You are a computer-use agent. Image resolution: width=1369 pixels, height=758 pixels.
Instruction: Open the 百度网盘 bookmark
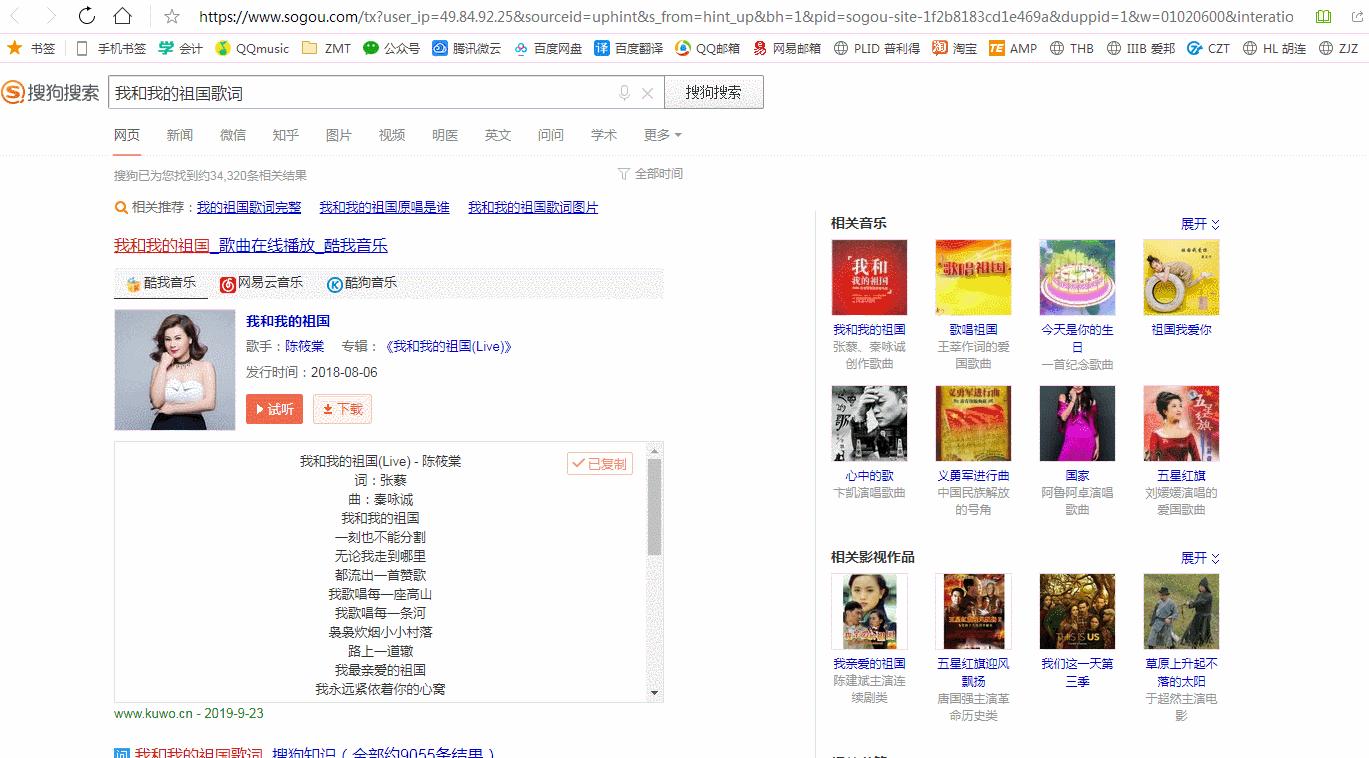(561, 47)
